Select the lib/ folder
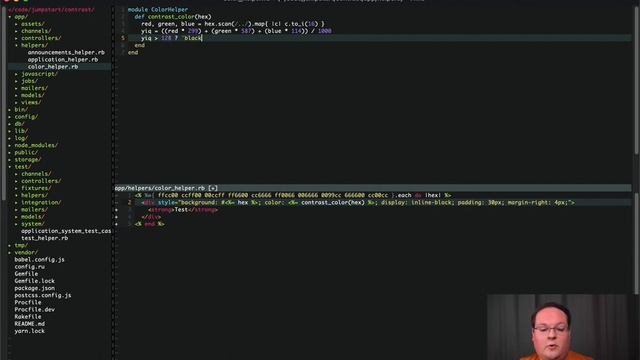 click(x=21, y=131)
